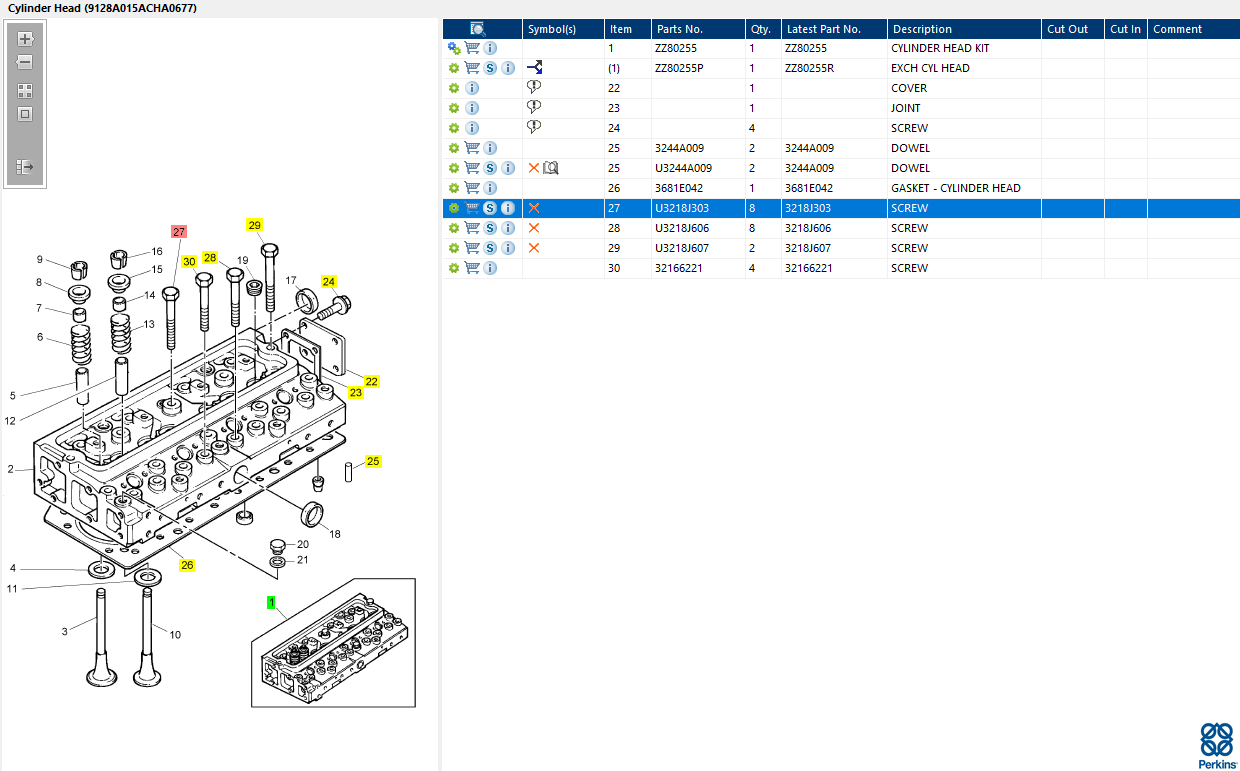Click note bubble symbol for COVER row
The width and height of the screenshot is (1240, 771).
point(534,88)
